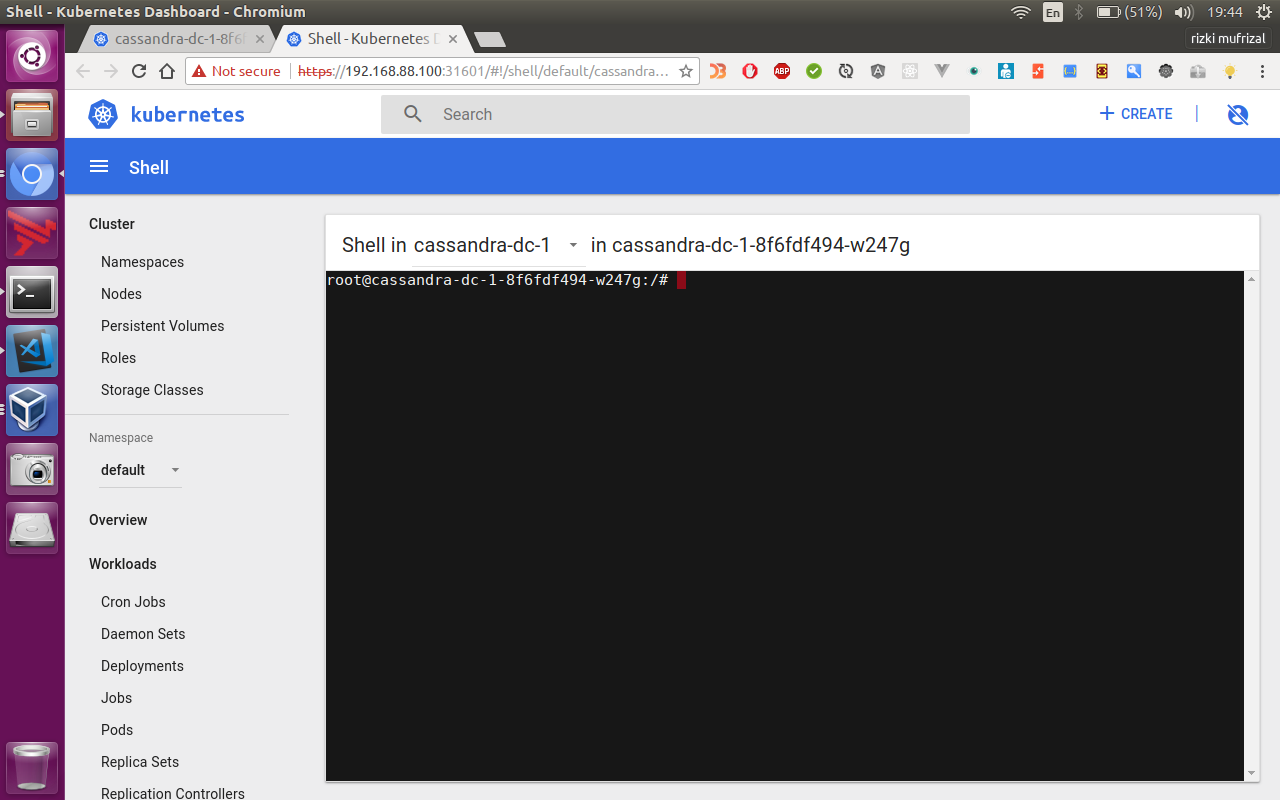Click the Vue DevTools extension icon
The image size is (1280, 800).
pos(942,71)
